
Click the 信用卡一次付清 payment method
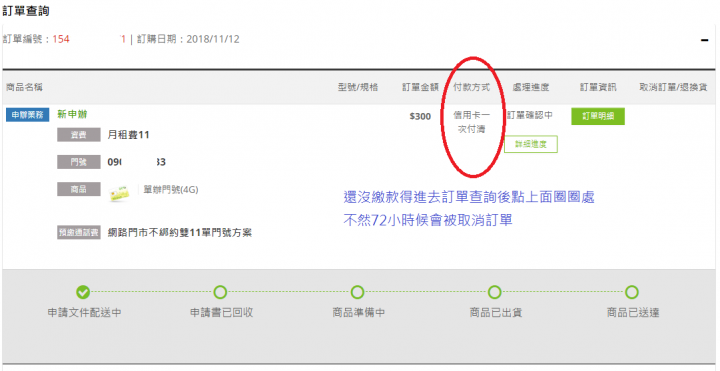tap(472, 122)
